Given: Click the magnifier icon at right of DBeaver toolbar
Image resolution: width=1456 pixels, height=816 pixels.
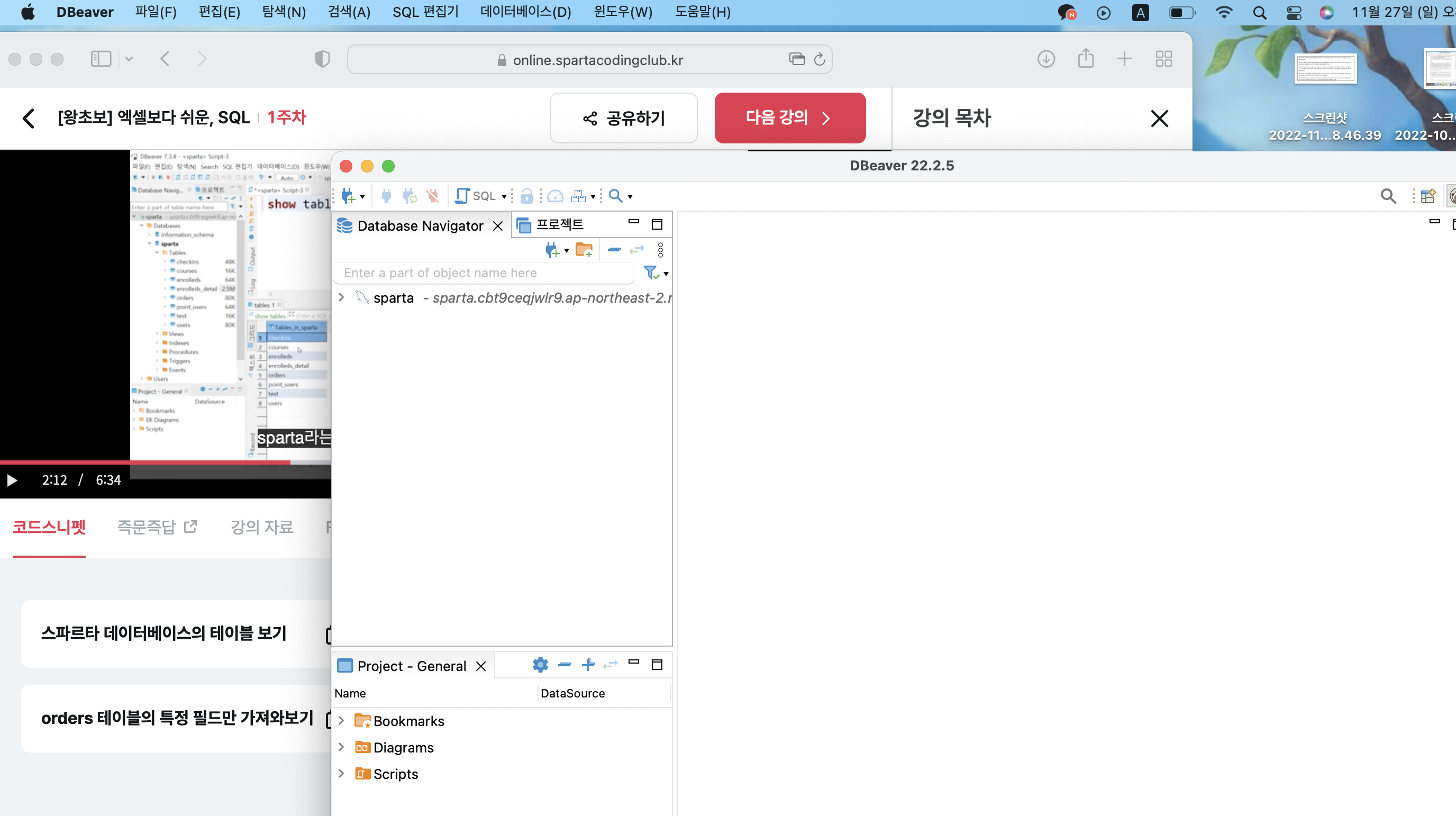Looking at the screenshot, I should pyautogui.click(x=1388, y=196).
